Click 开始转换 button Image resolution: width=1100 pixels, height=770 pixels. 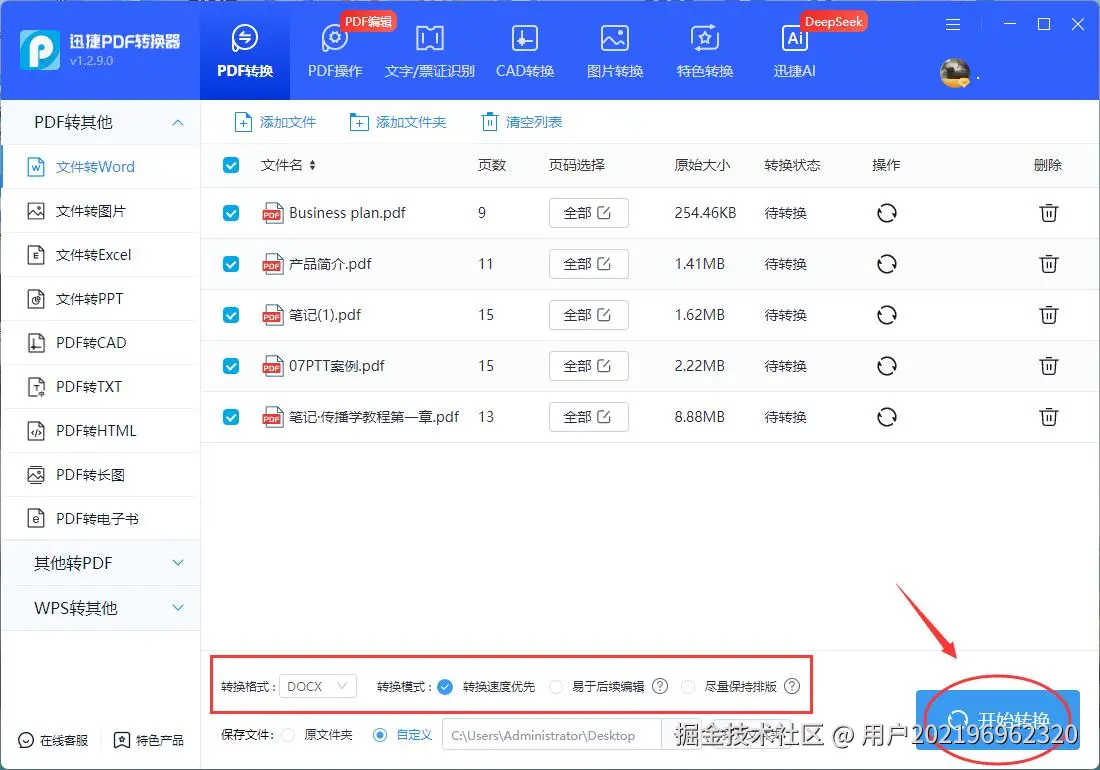coord(998,720)
